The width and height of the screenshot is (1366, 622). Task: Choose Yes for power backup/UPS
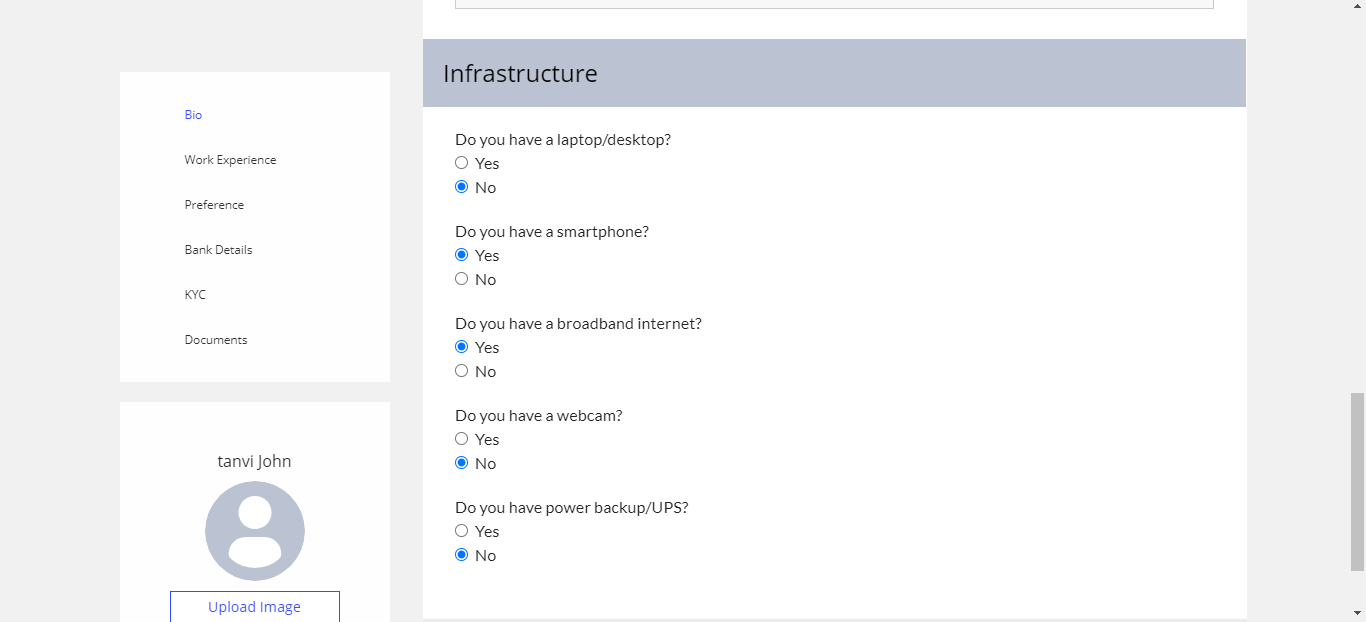click(461, 531)
